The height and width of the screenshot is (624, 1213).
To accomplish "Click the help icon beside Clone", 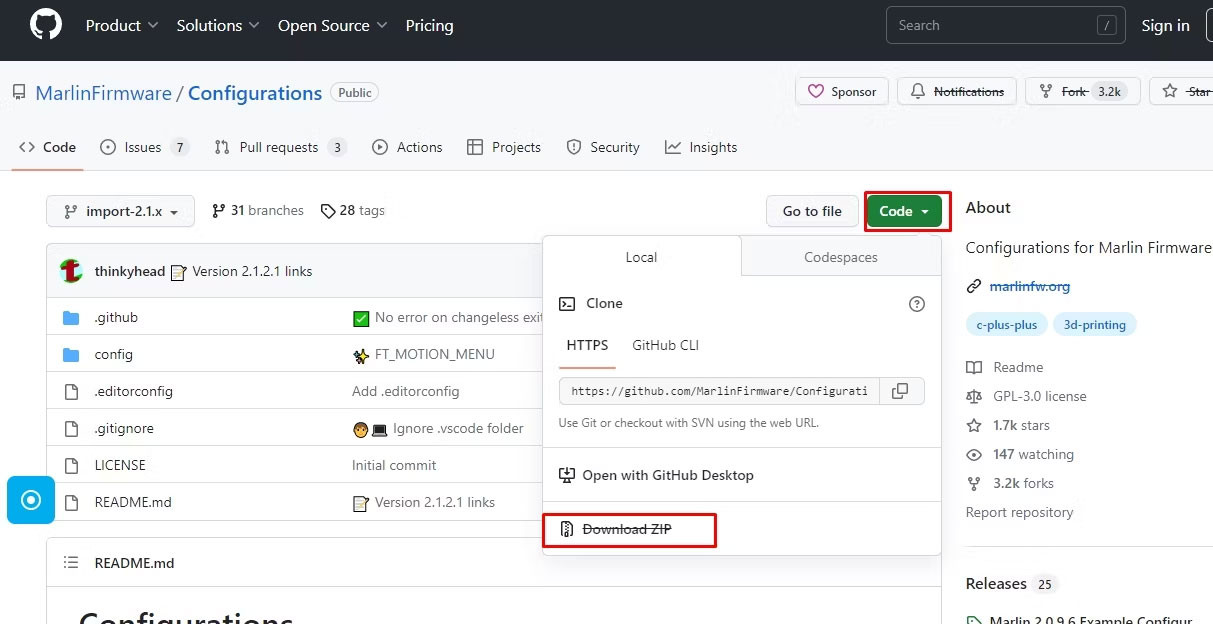I will coord(916,304).
